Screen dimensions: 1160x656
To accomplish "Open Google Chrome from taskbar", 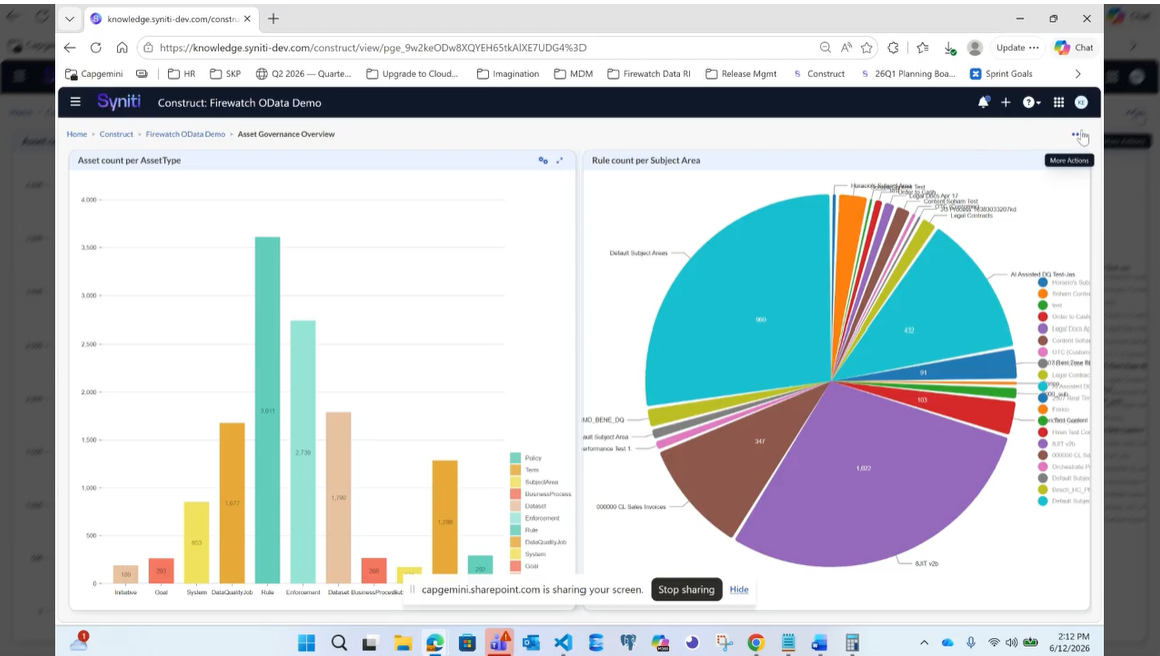I will tap(755, 643).
